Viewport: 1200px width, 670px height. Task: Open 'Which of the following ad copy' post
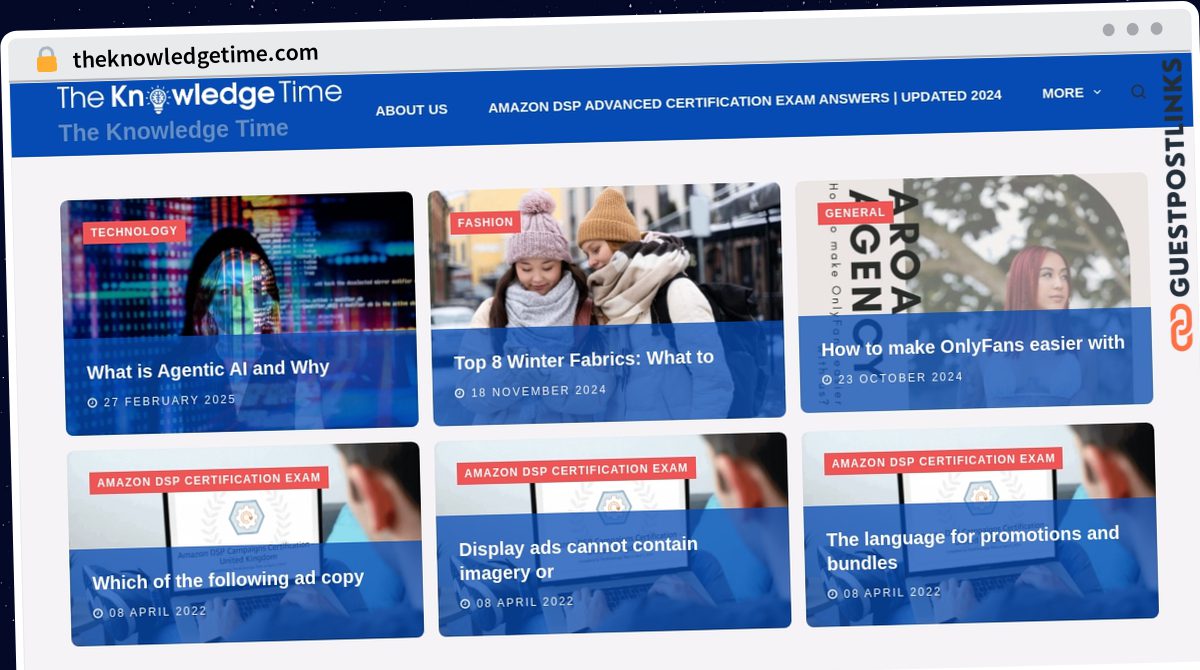(228, 580)
